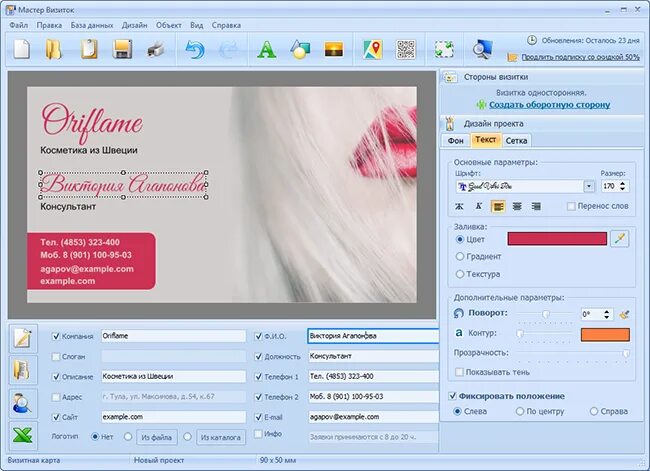650x471 pixels.
Task: Switch to the Фон tab
Action: tap(455, 141)
